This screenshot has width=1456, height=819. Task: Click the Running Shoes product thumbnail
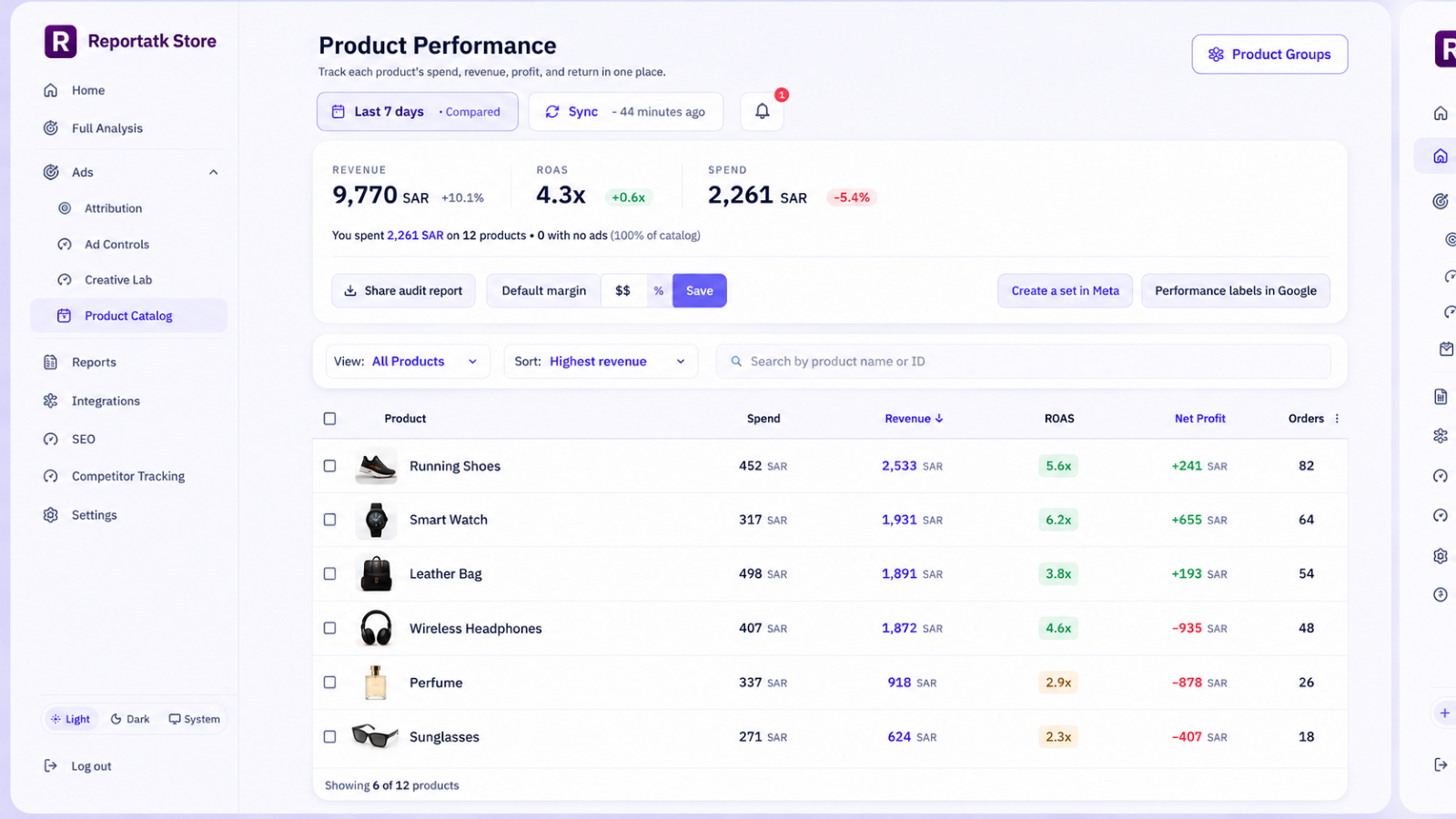(376, 466)
